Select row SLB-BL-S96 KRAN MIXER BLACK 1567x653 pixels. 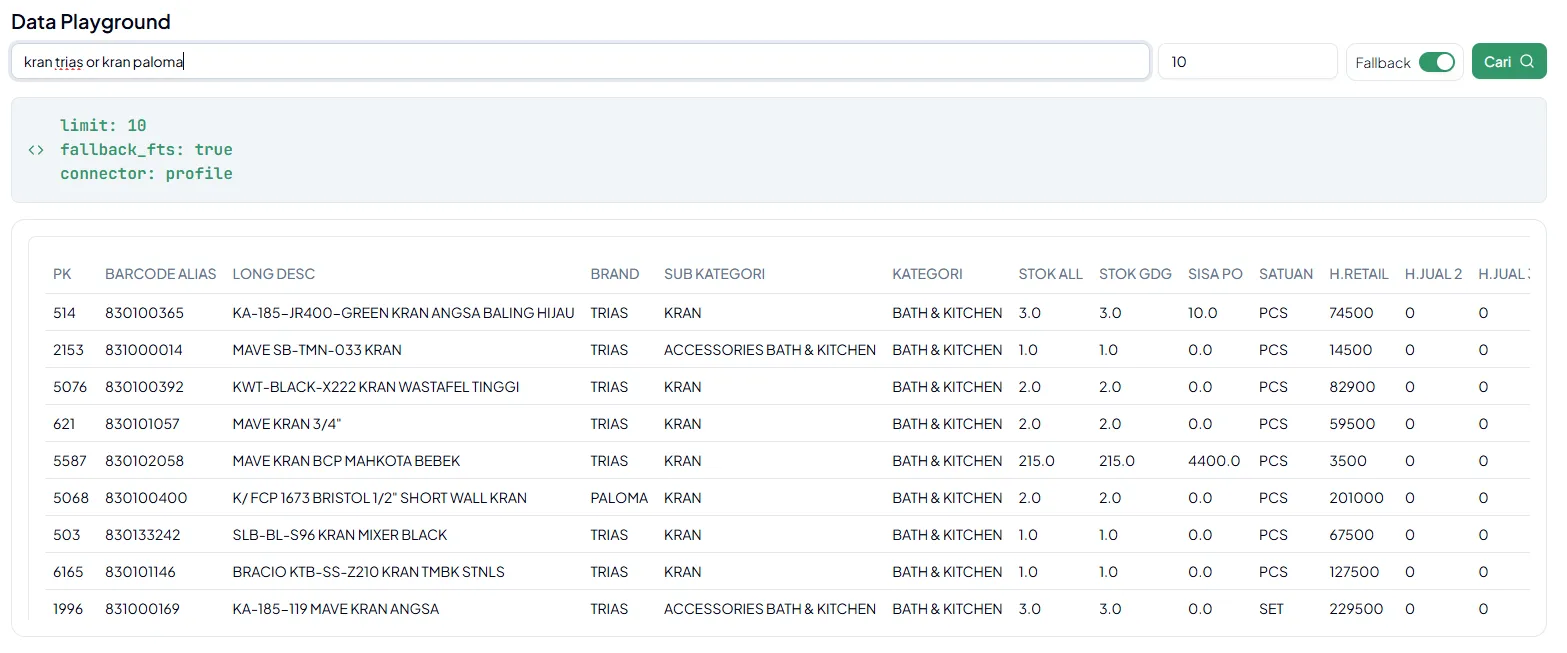(788, 535)
